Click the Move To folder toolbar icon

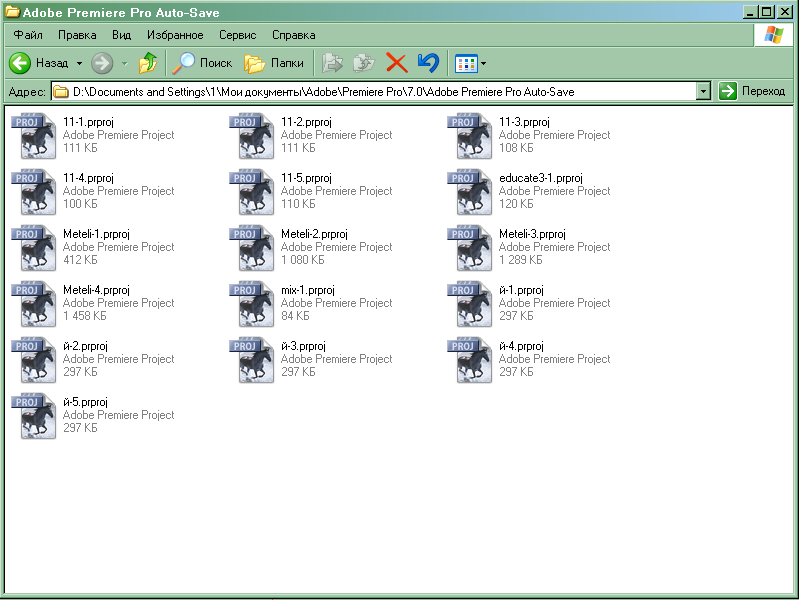click(x=332, y=63)
